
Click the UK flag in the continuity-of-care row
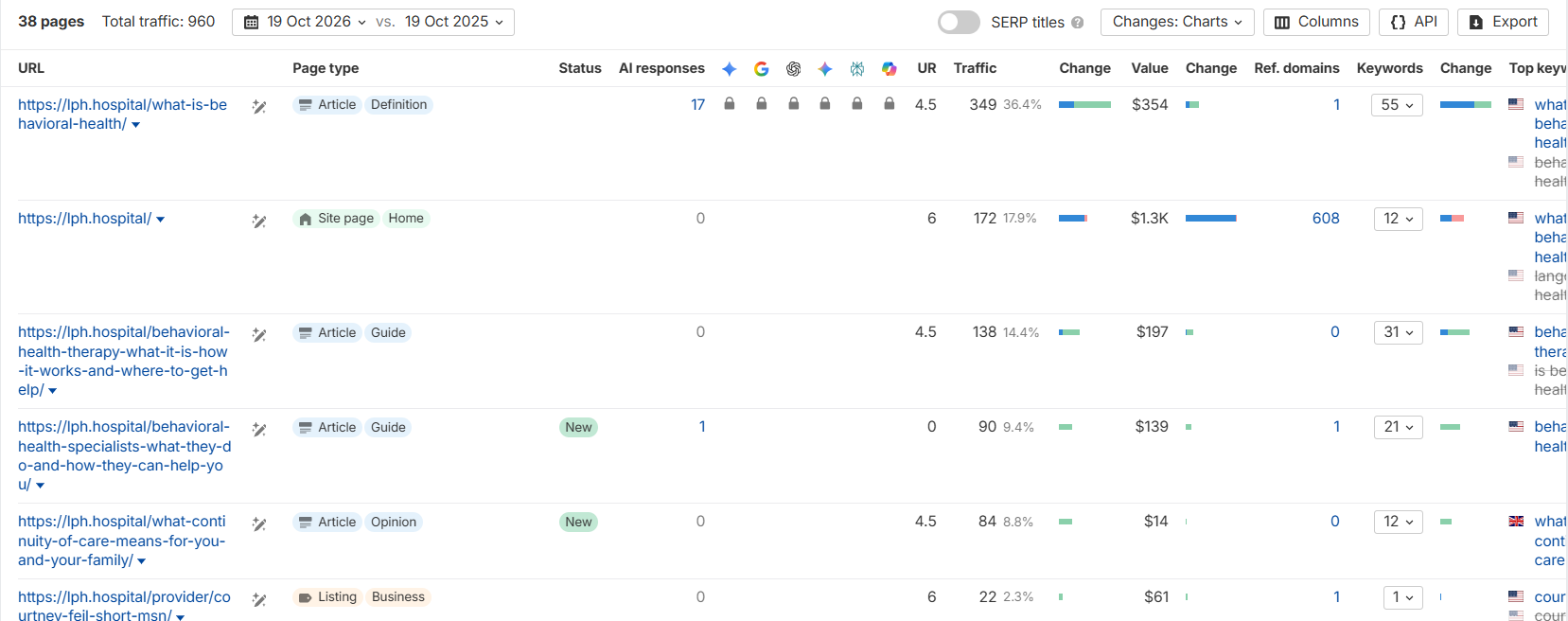(1515, 521)
